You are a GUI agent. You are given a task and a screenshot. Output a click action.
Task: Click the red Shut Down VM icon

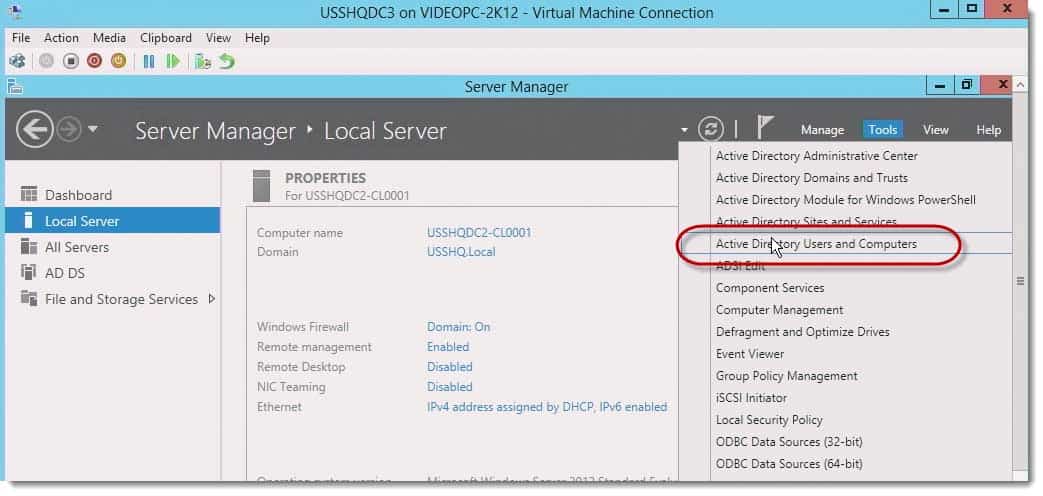(x=94, y=61)
